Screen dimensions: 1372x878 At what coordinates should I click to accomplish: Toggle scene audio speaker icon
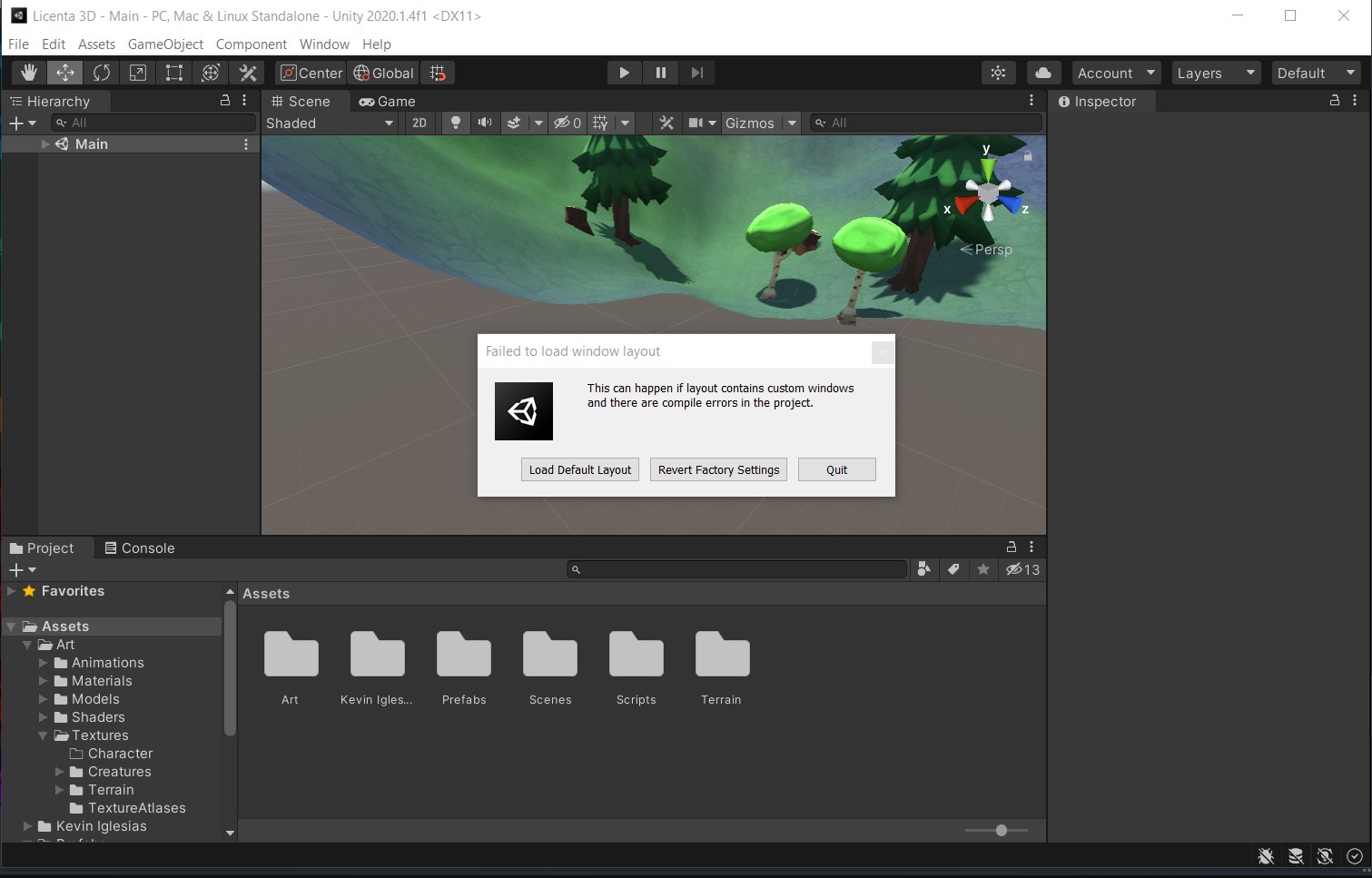(x=485, y=123)
